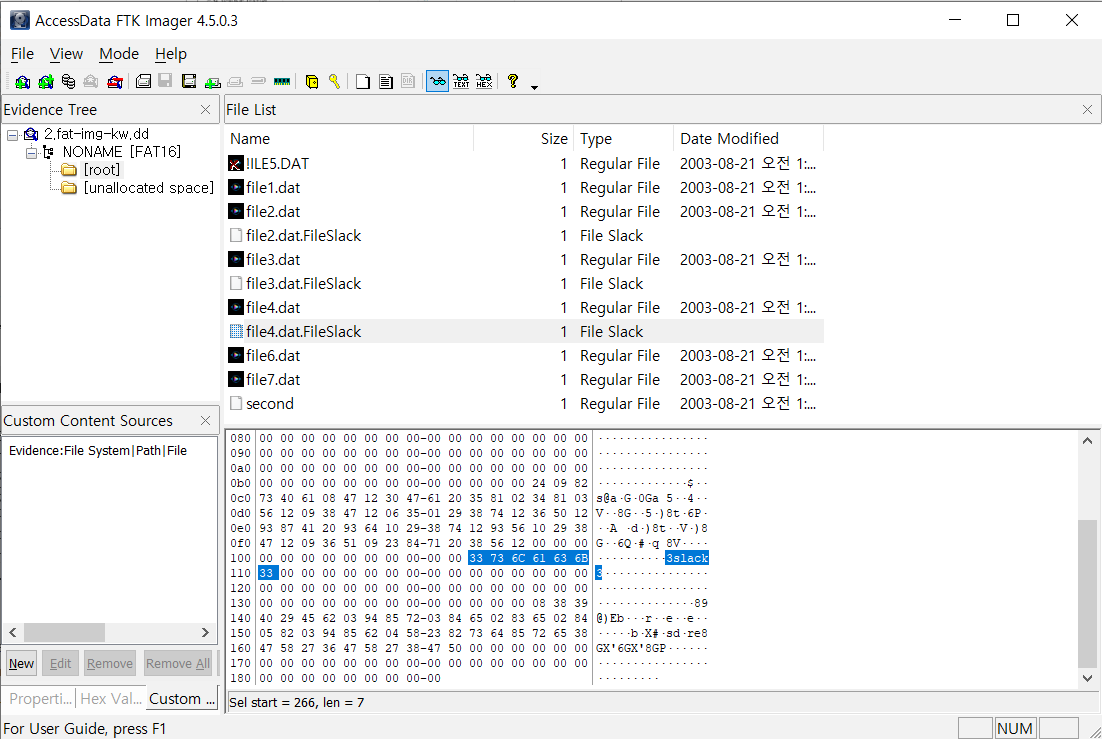Click the hex viewer vertical scrollbar thumb
Screen dimensions: 1102x739
point(1087,593)
